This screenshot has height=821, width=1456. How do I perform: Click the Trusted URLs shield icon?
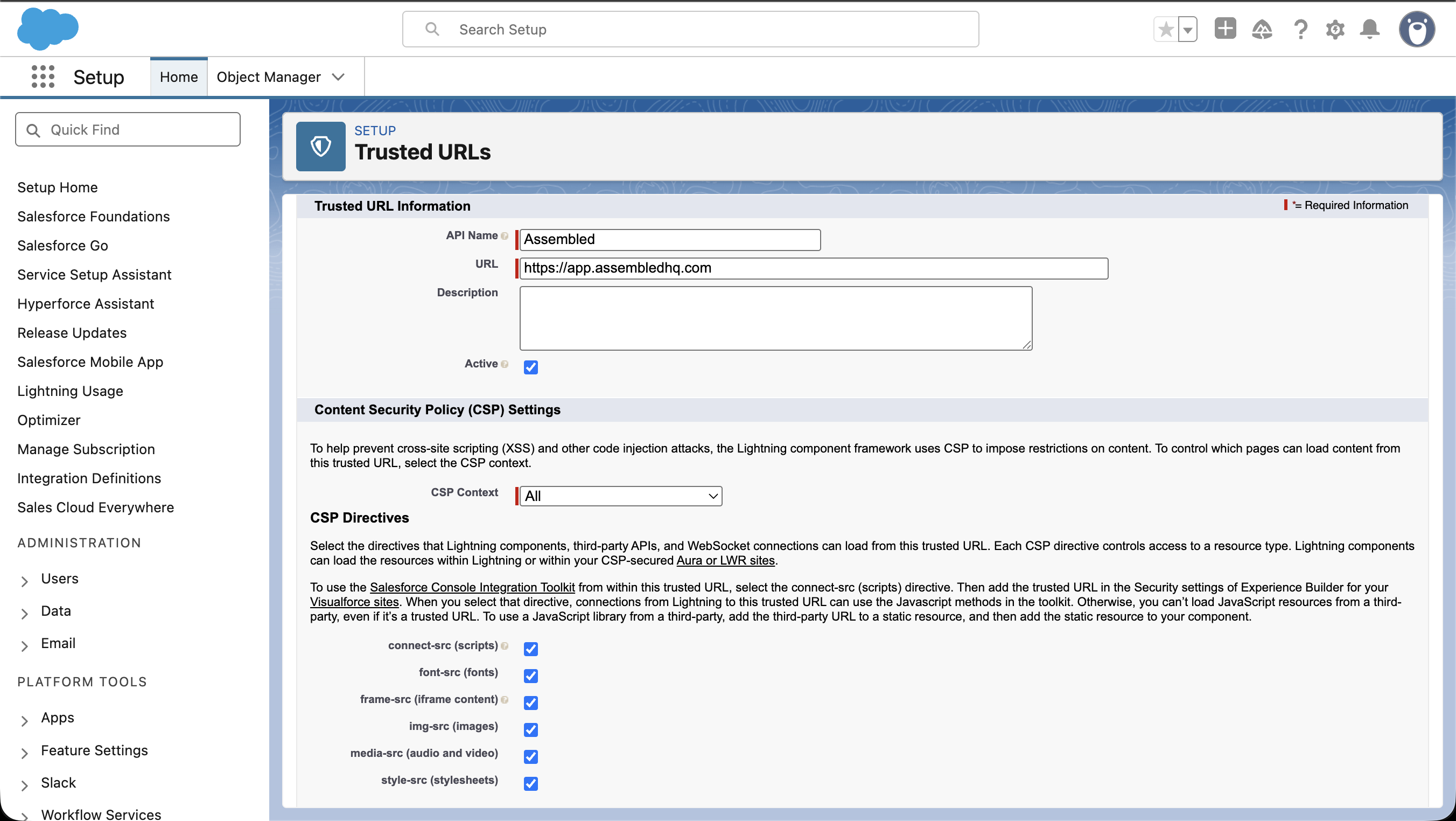point(320,147)
